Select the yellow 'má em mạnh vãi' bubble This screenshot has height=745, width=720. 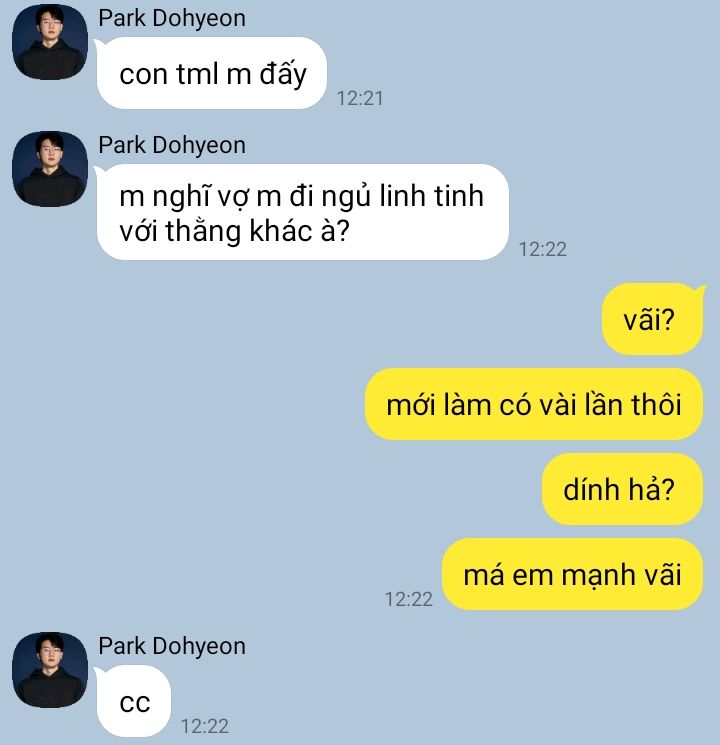click(x=573, y=574)
